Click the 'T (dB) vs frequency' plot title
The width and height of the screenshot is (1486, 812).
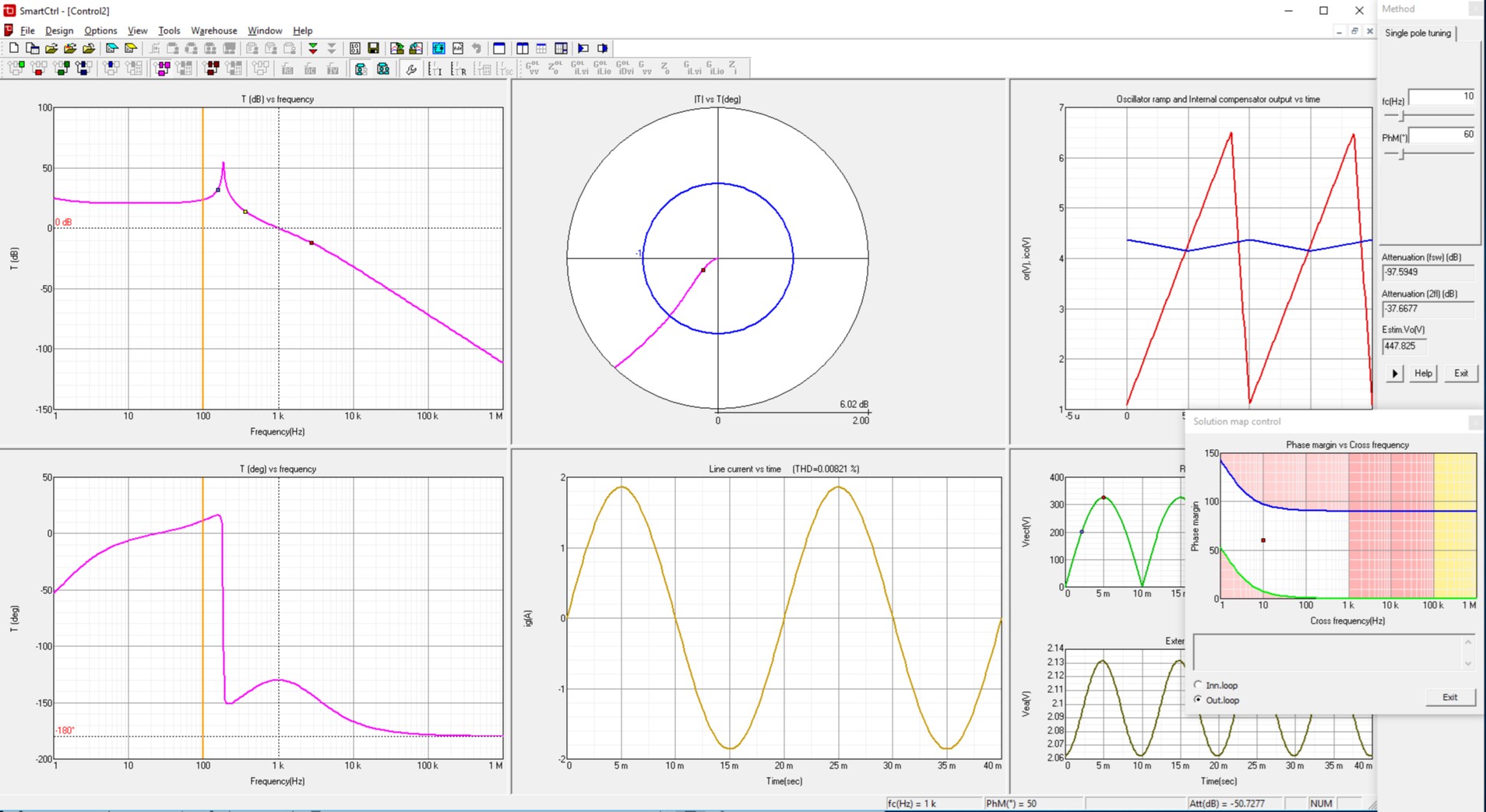coord(278,100)
